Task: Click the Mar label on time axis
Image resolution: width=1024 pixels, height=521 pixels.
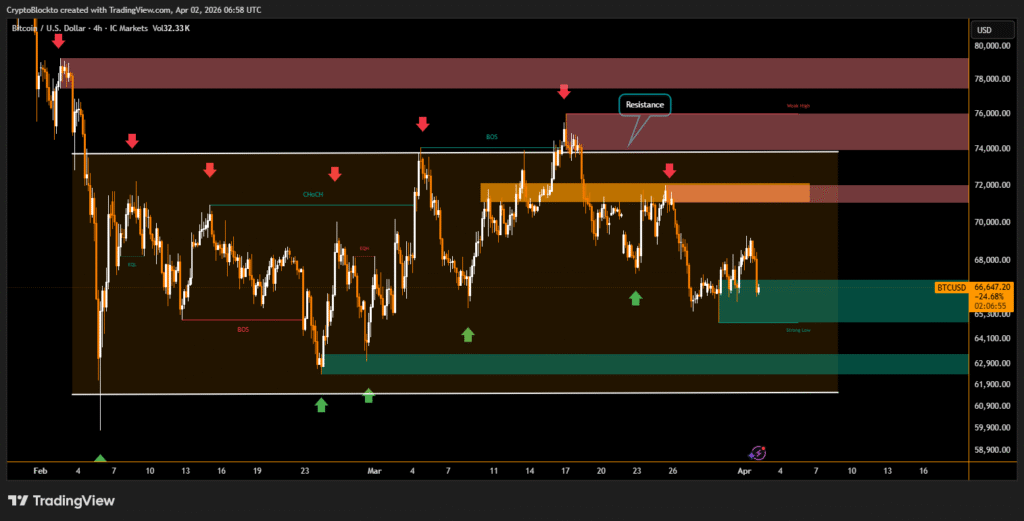Action: point(374,469)
